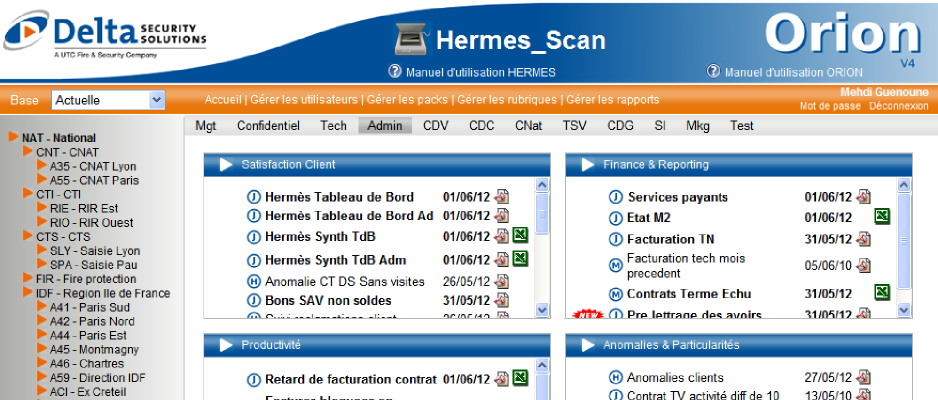Open the Base dropdown showing Actuelle

[x=108, y=100]
